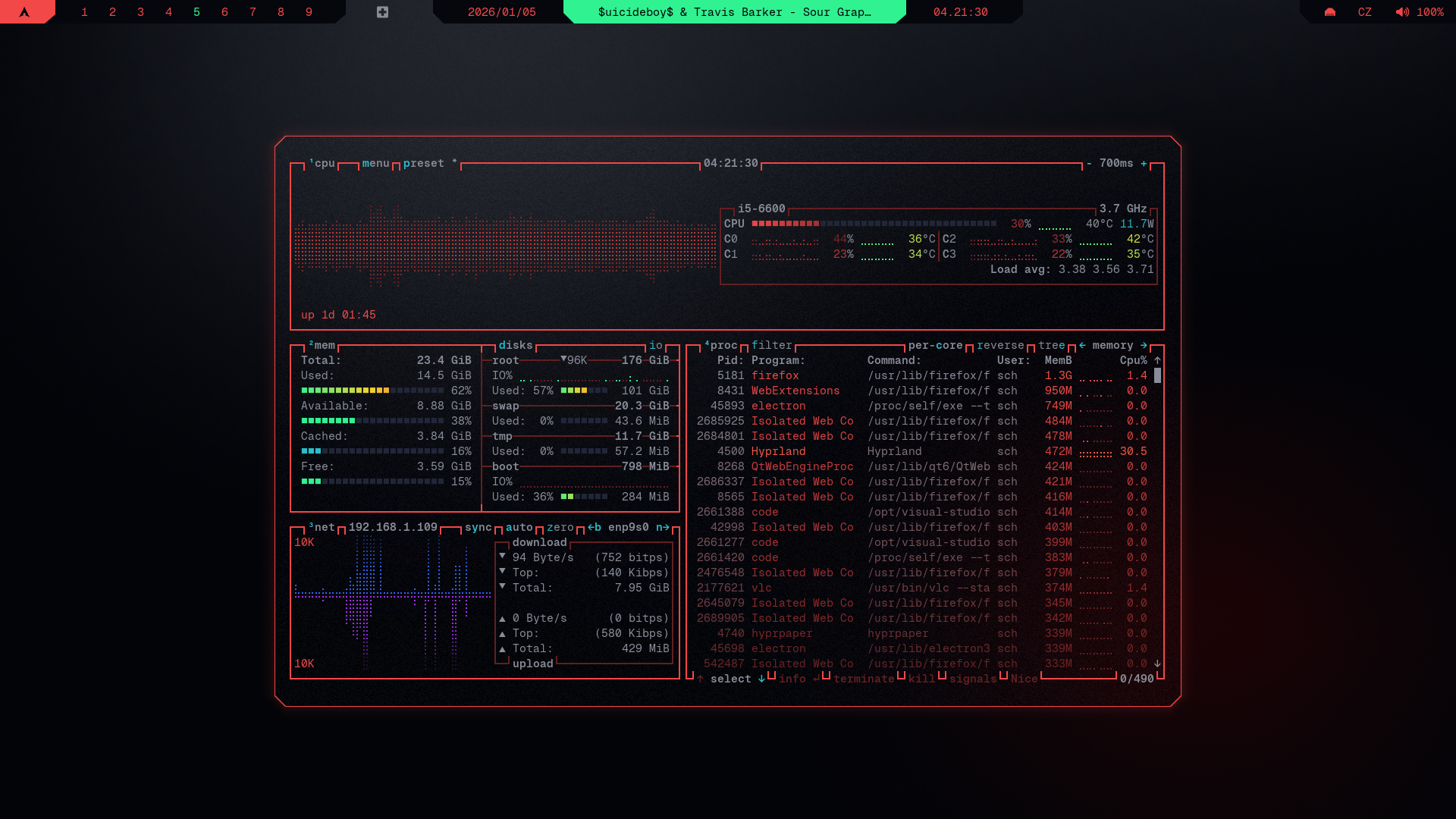Image resolution: width=1456 pixels, height=819 pixels.
Task: Toggle reverse sorting of processes
Action: tap(999, 346)
